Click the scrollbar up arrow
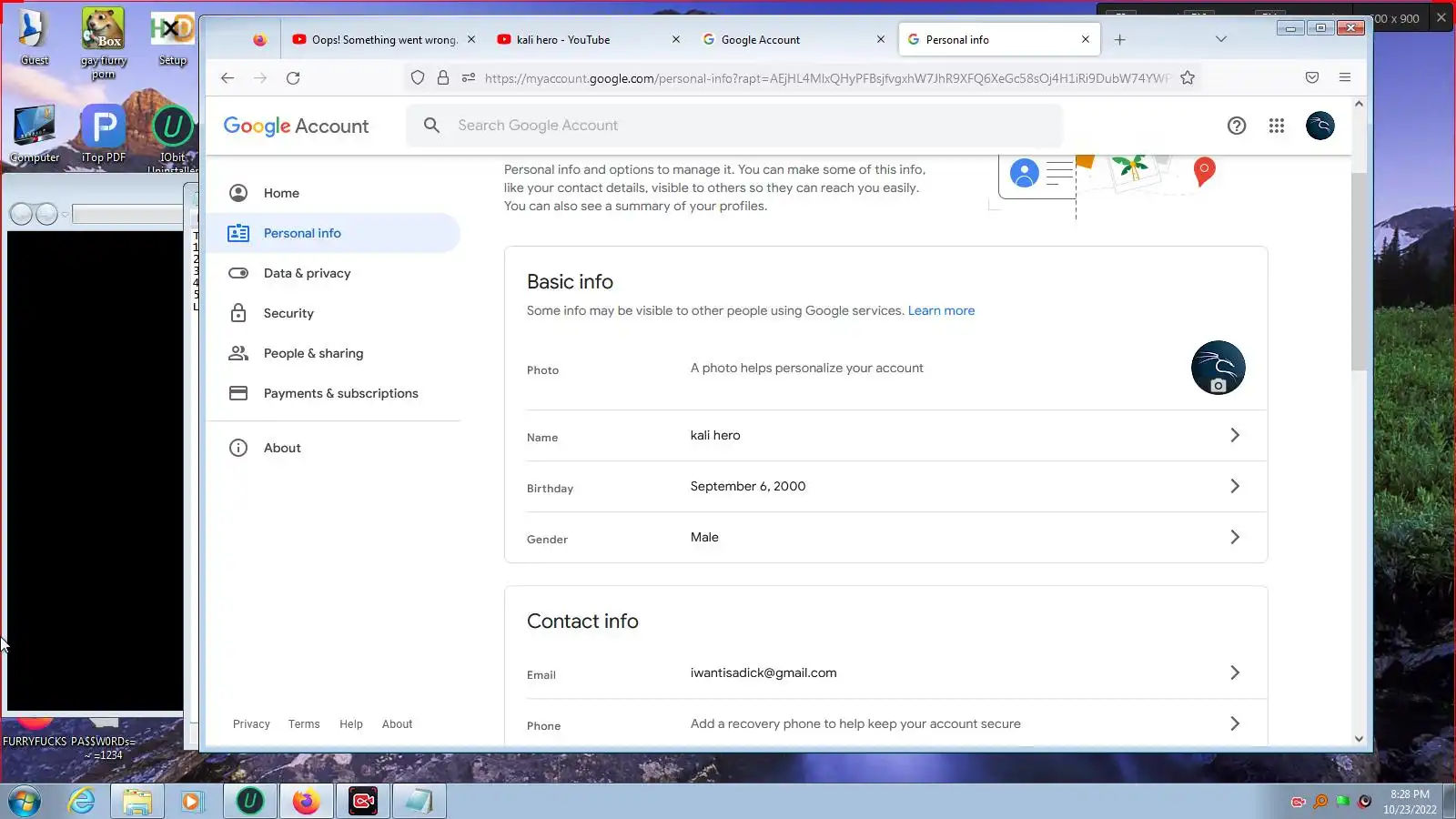 tap(1359, 104)
